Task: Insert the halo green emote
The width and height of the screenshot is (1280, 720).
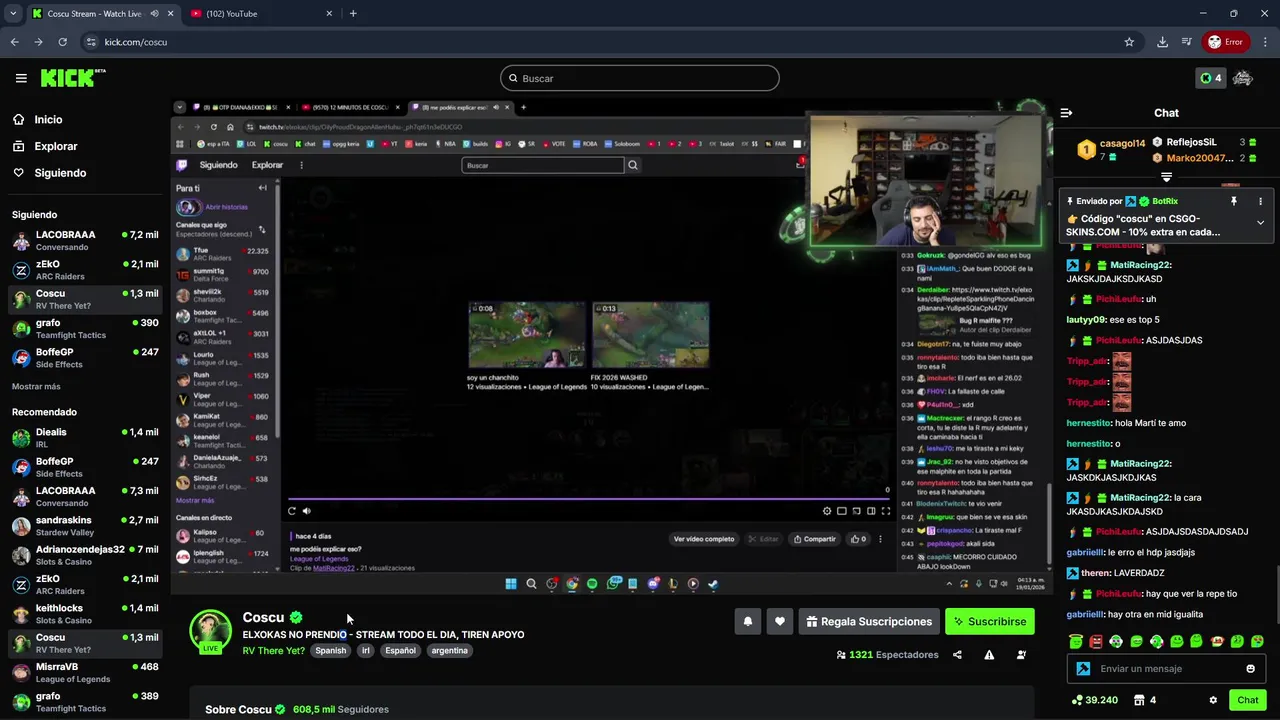Action: click(1076, 642)
